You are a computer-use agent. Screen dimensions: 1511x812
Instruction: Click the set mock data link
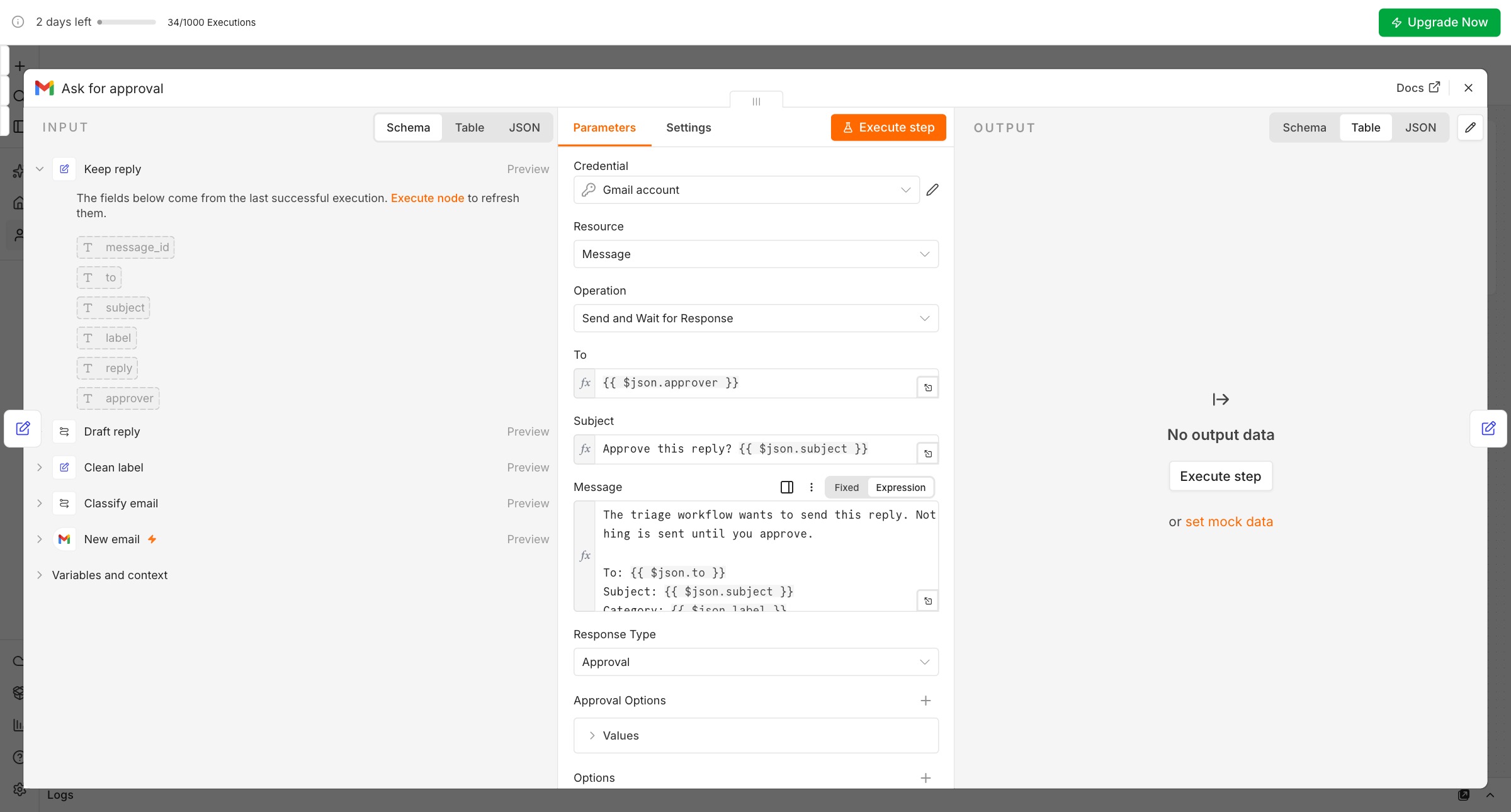(x=1229, y=522)
